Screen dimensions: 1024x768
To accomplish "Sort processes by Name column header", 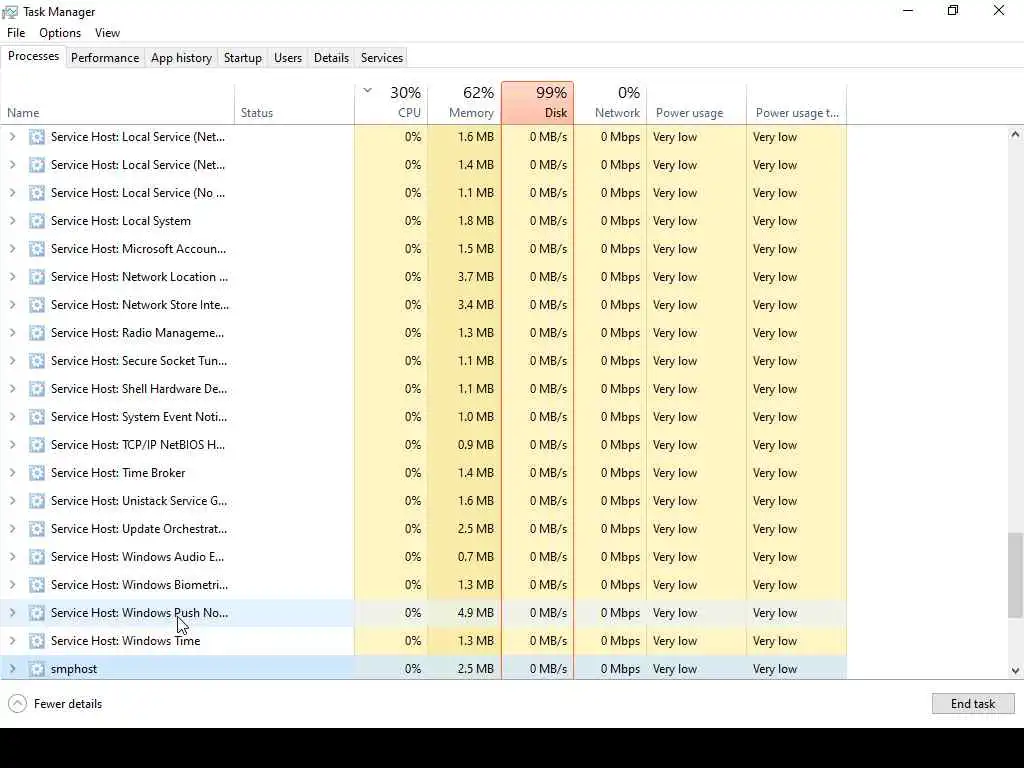I will (x=118, y=103).
